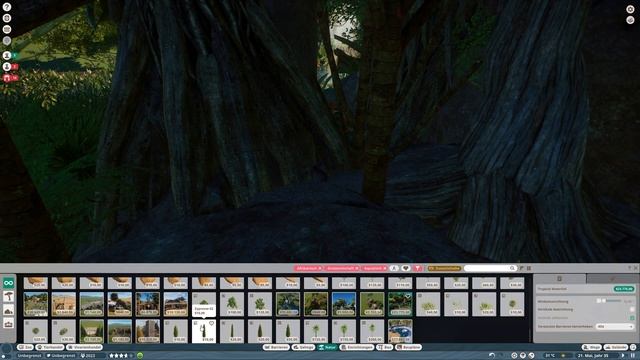Switch to the second darker settings panel tab

pyautogui.click(x=612, y=278)
